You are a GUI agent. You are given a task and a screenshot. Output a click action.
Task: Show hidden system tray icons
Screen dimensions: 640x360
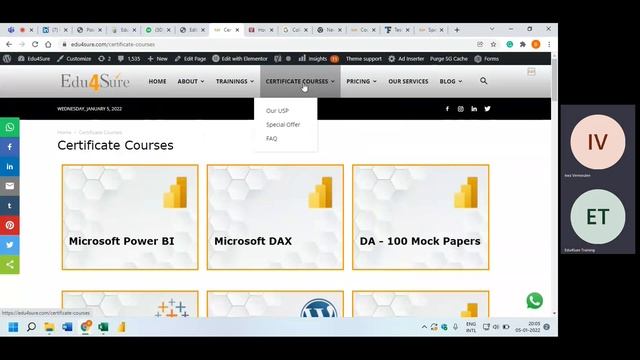424,327
